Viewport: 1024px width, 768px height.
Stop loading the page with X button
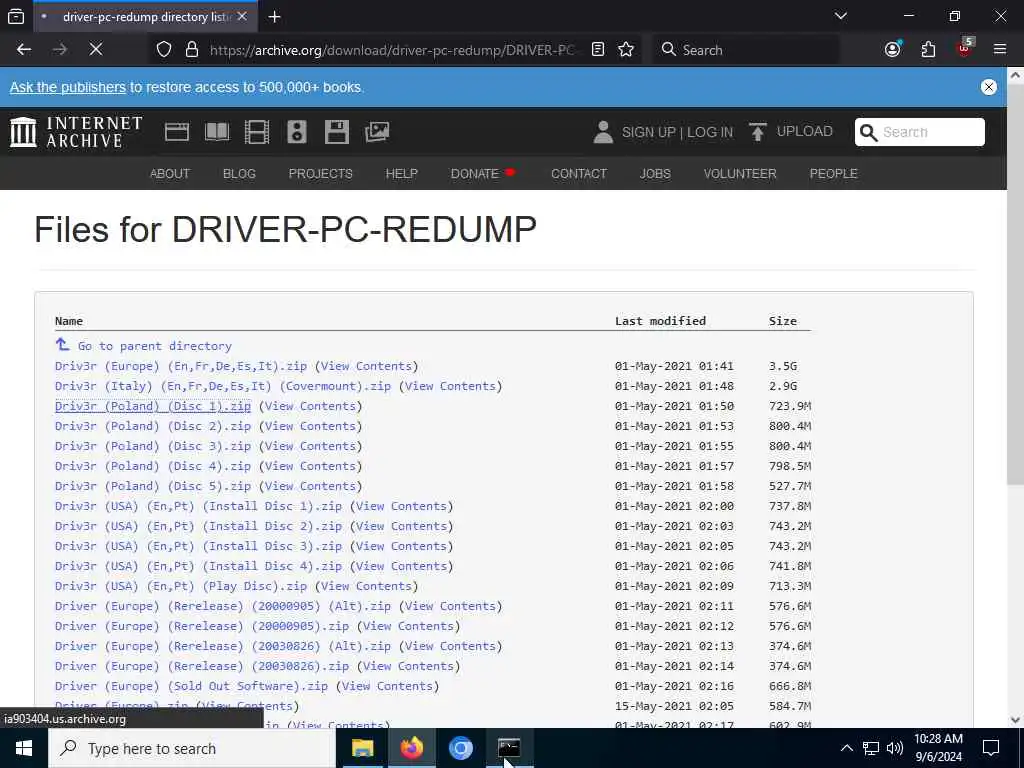tap(96, 50)
